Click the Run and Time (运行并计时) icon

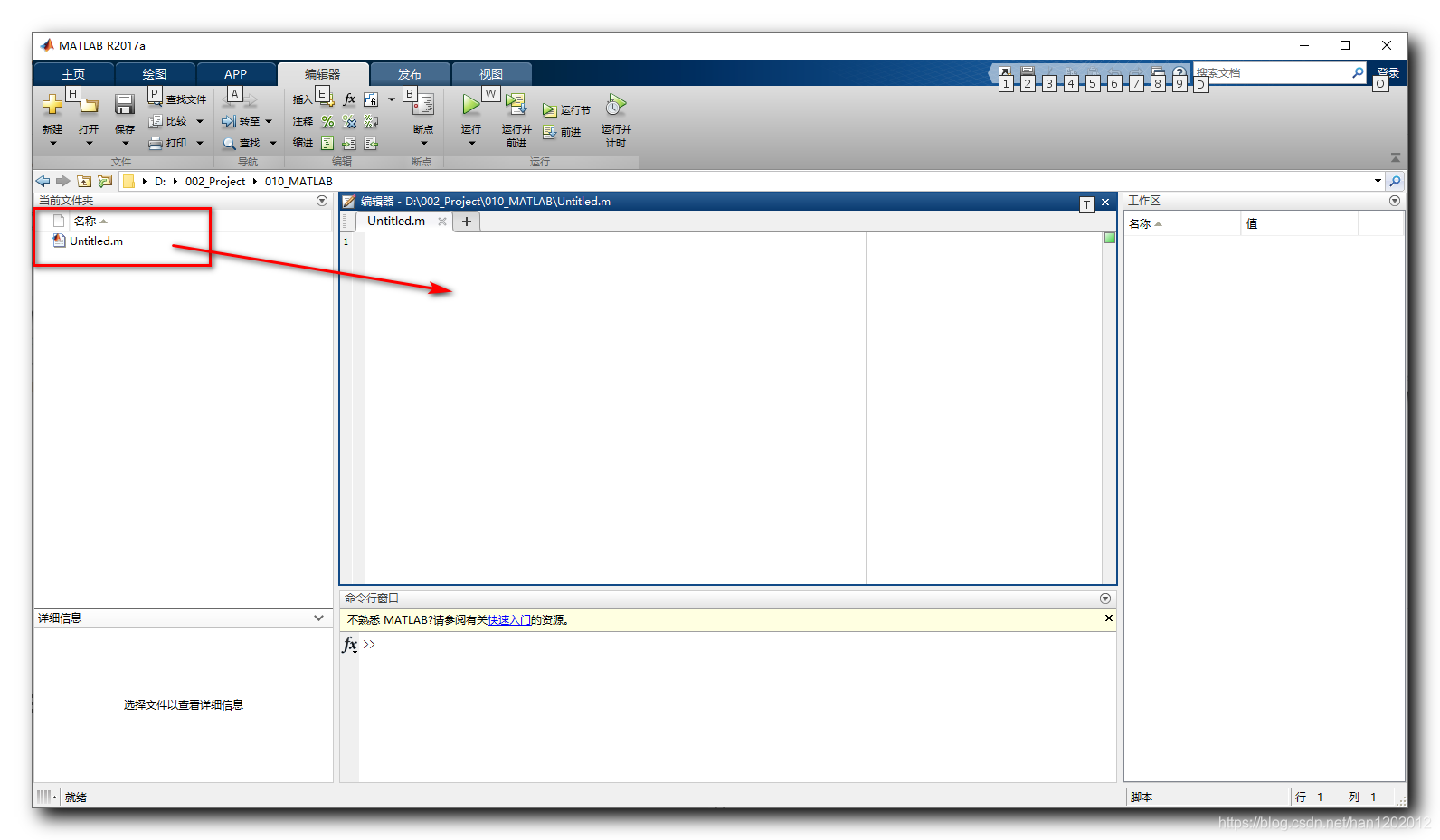coord(616,105)
